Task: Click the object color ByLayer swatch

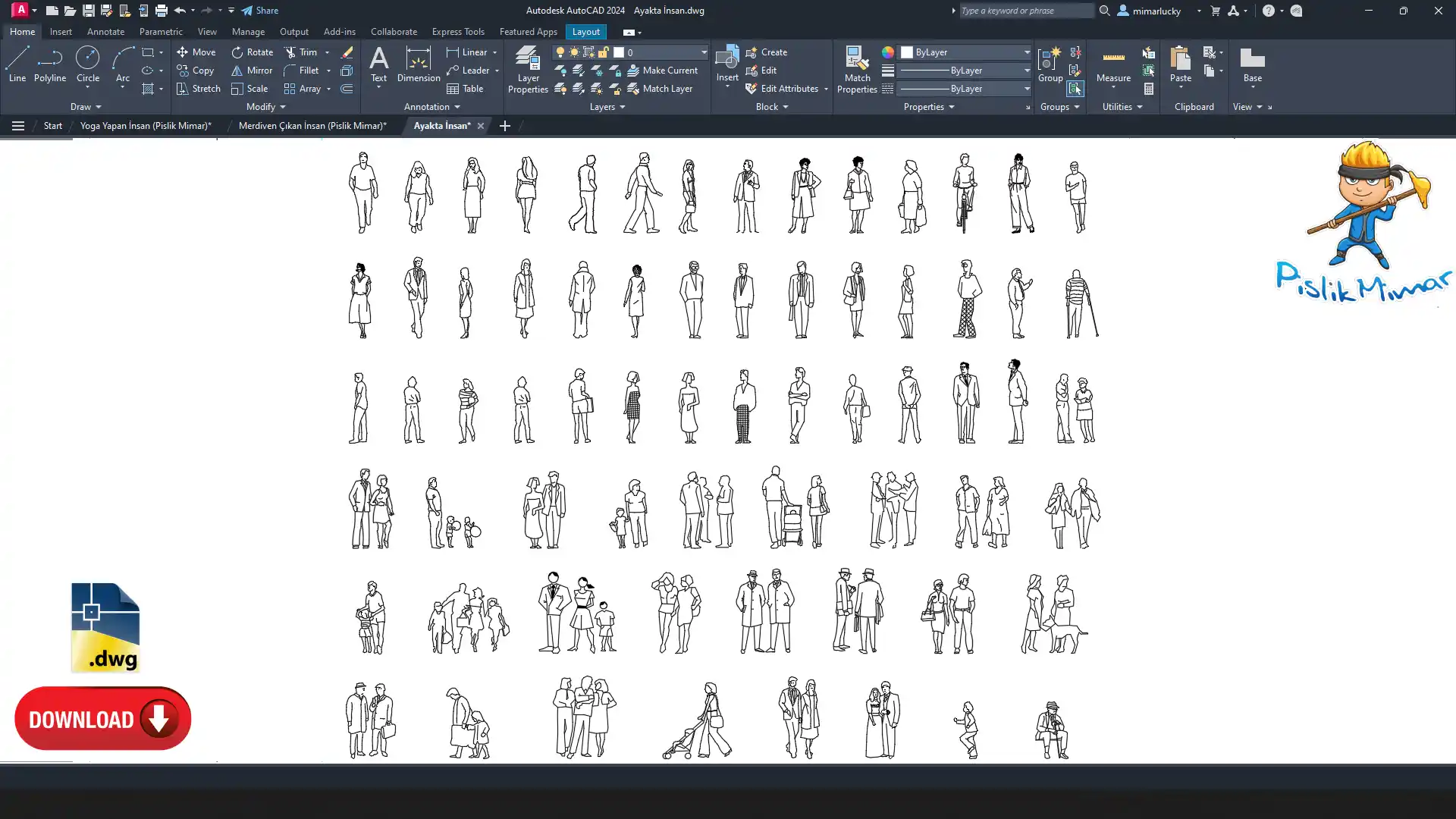Action: (907, 52)
